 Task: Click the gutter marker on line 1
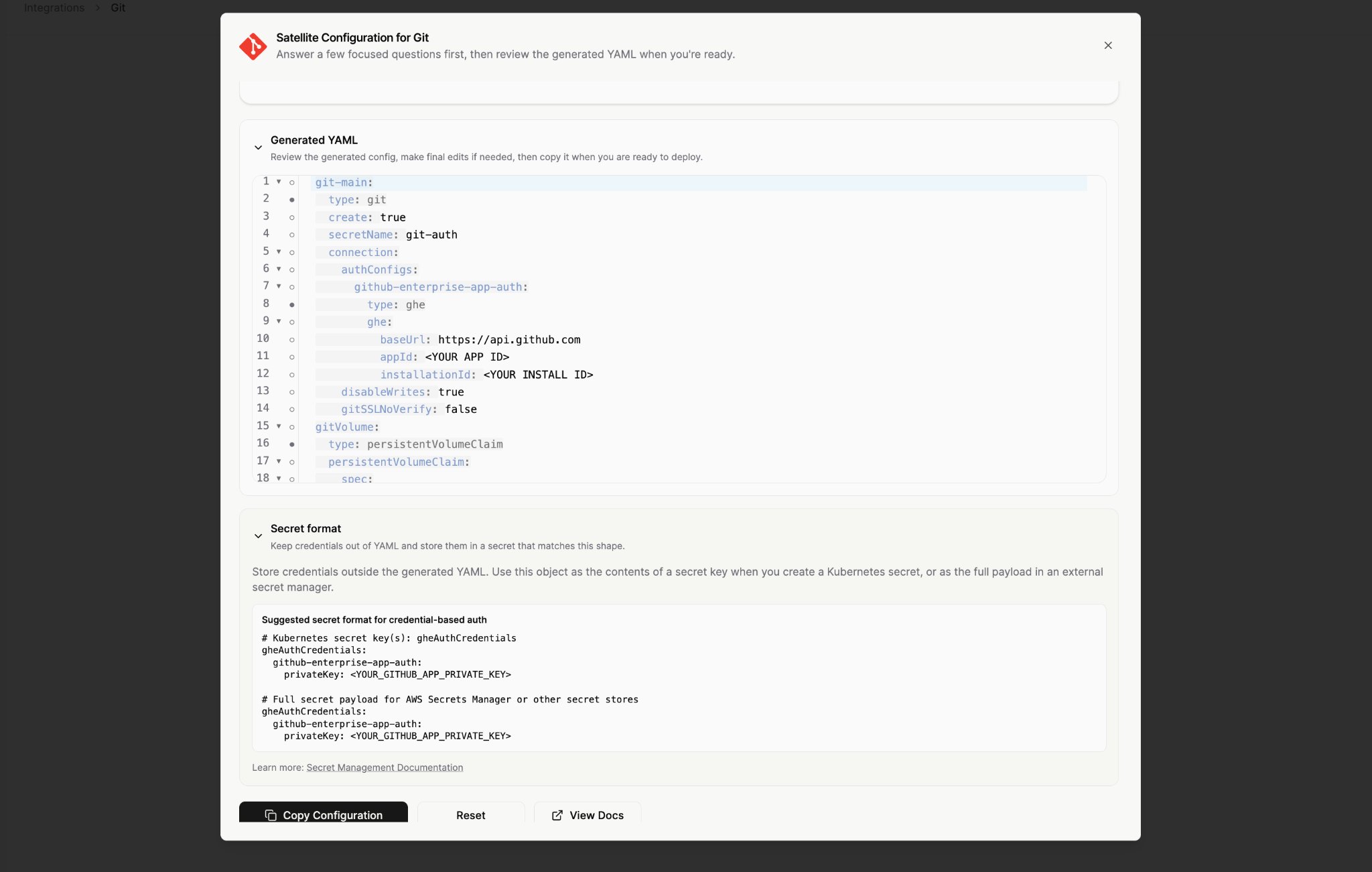pos(291,182)
